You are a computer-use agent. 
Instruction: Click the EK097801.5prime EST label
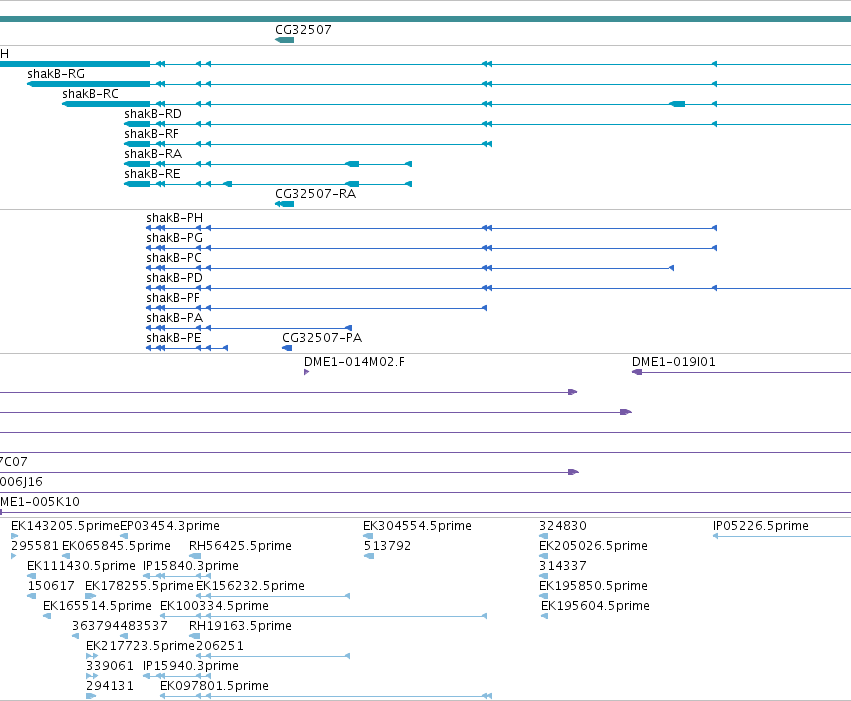tap(214, 687)
